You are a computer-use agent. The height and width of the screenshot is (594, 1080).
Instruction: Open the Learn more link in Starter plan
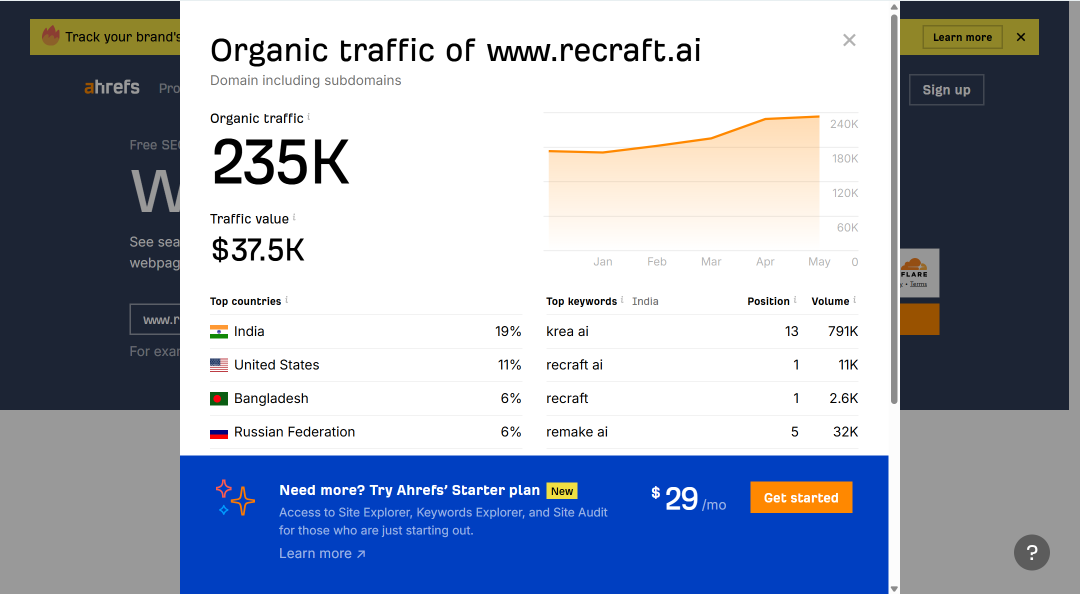pyautogui.click(x=322, y=553)
